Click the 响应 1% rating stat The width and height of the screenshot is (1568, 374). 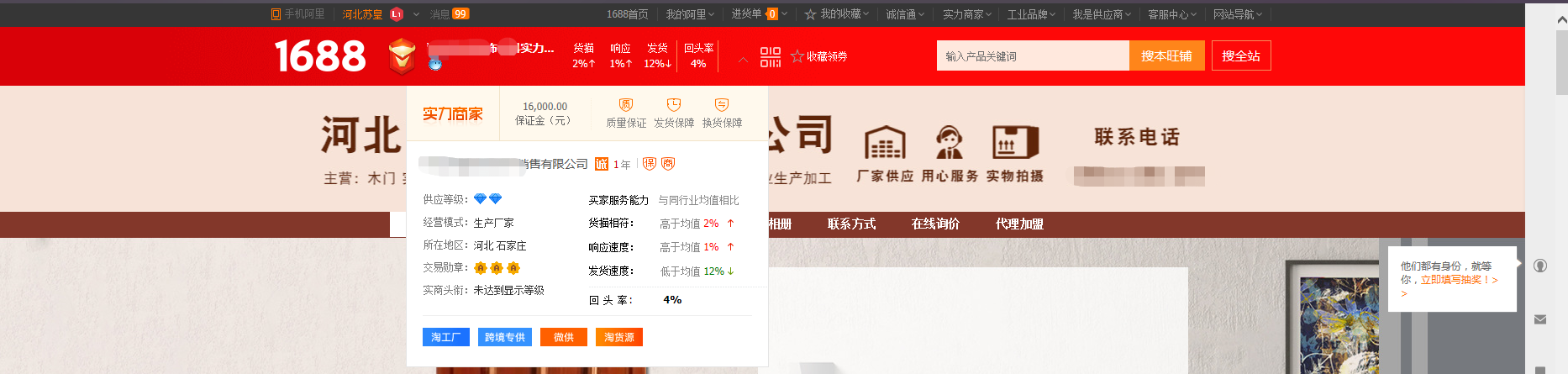pos(620,56)
